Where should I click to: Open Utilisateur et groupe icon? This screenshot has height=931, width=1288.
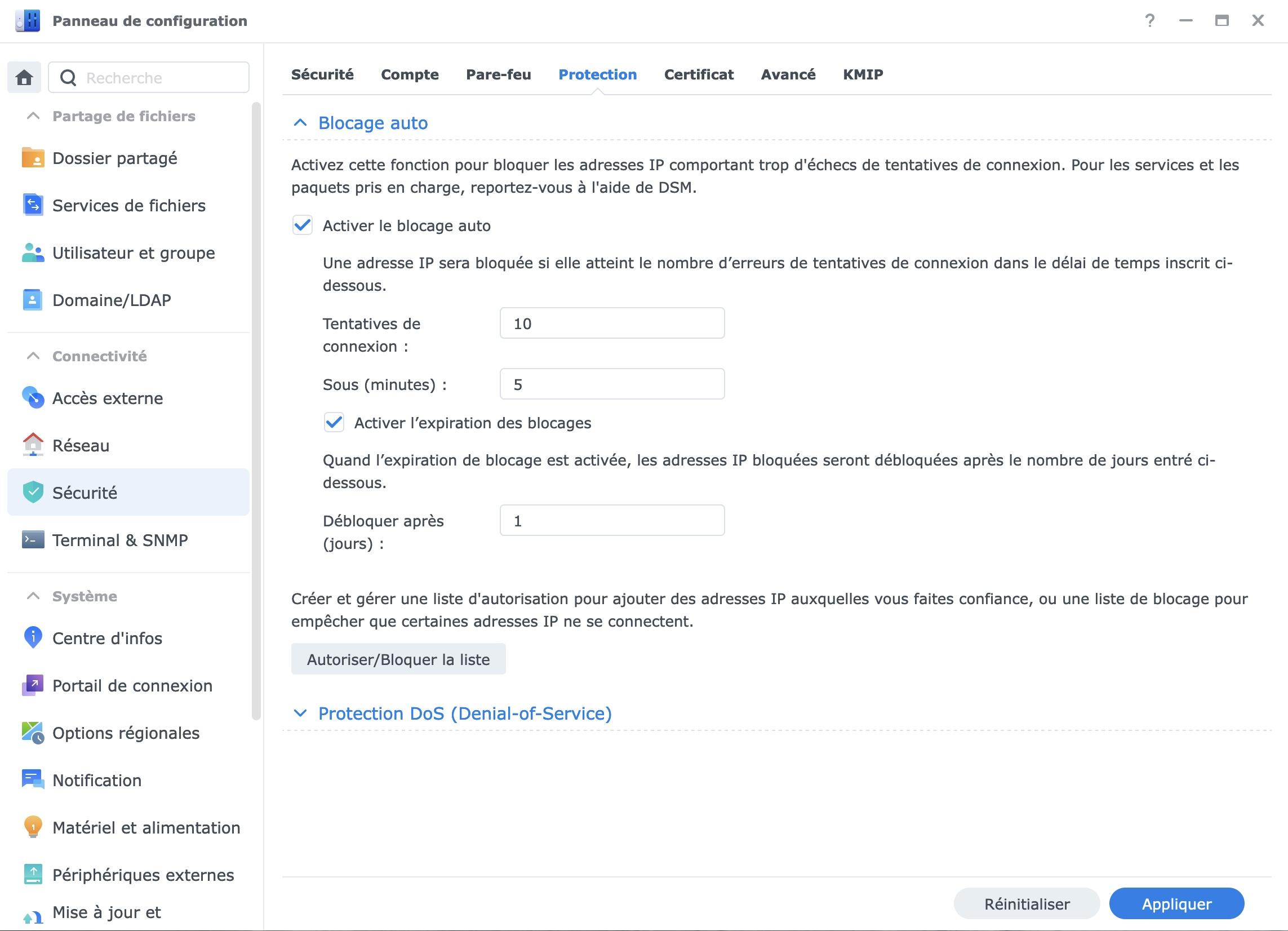(33, 253)
